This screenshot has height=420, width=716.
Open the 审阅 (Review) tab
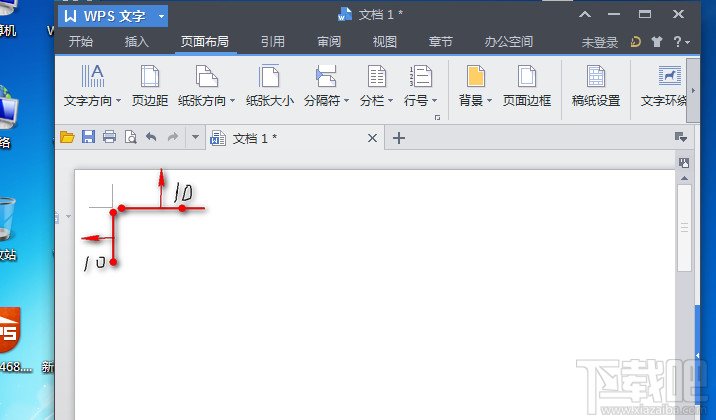click(x=329, y=42)
